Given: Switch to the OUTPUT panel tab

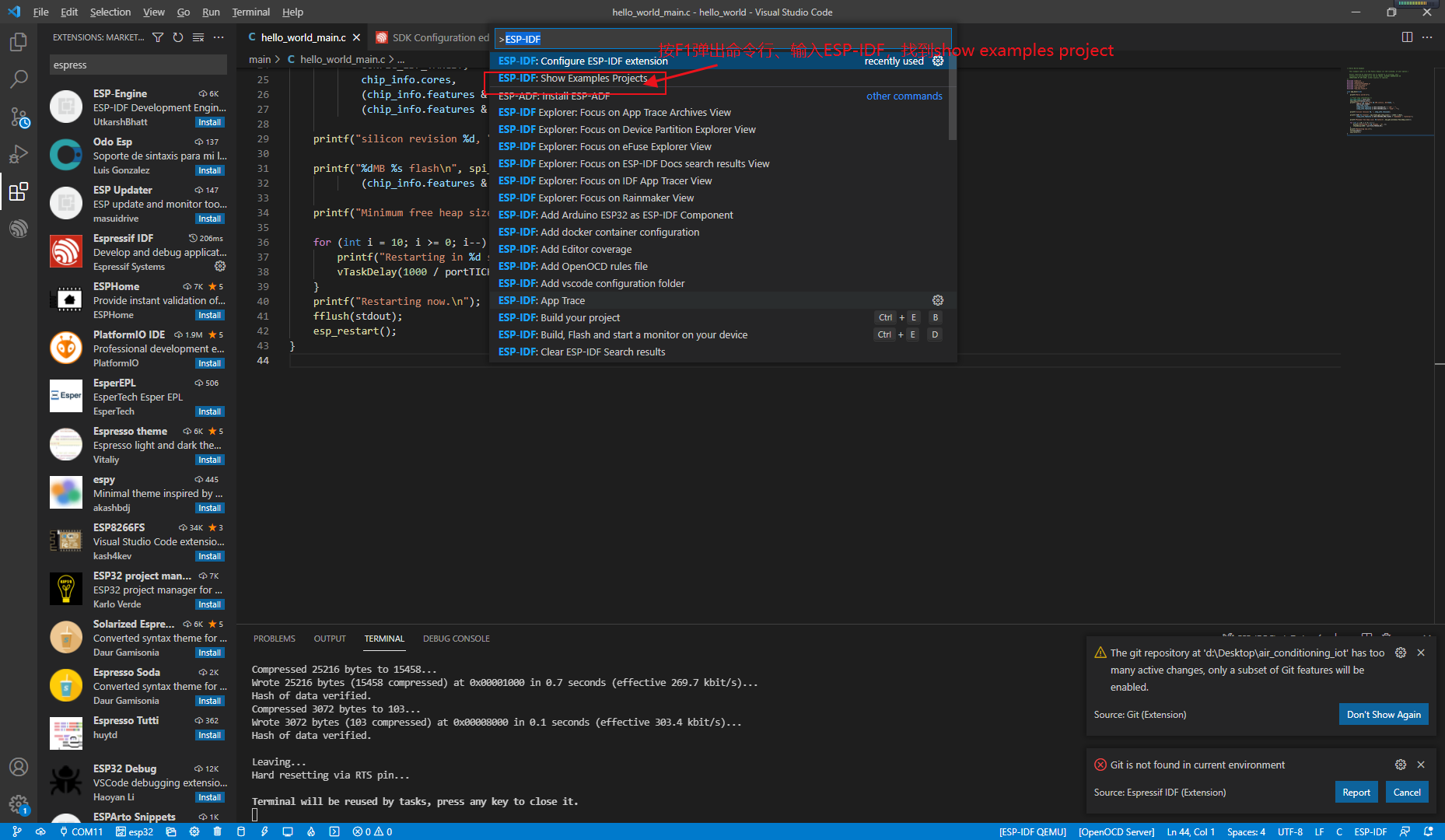Looking at the screenshot, I should pos(330,639).
